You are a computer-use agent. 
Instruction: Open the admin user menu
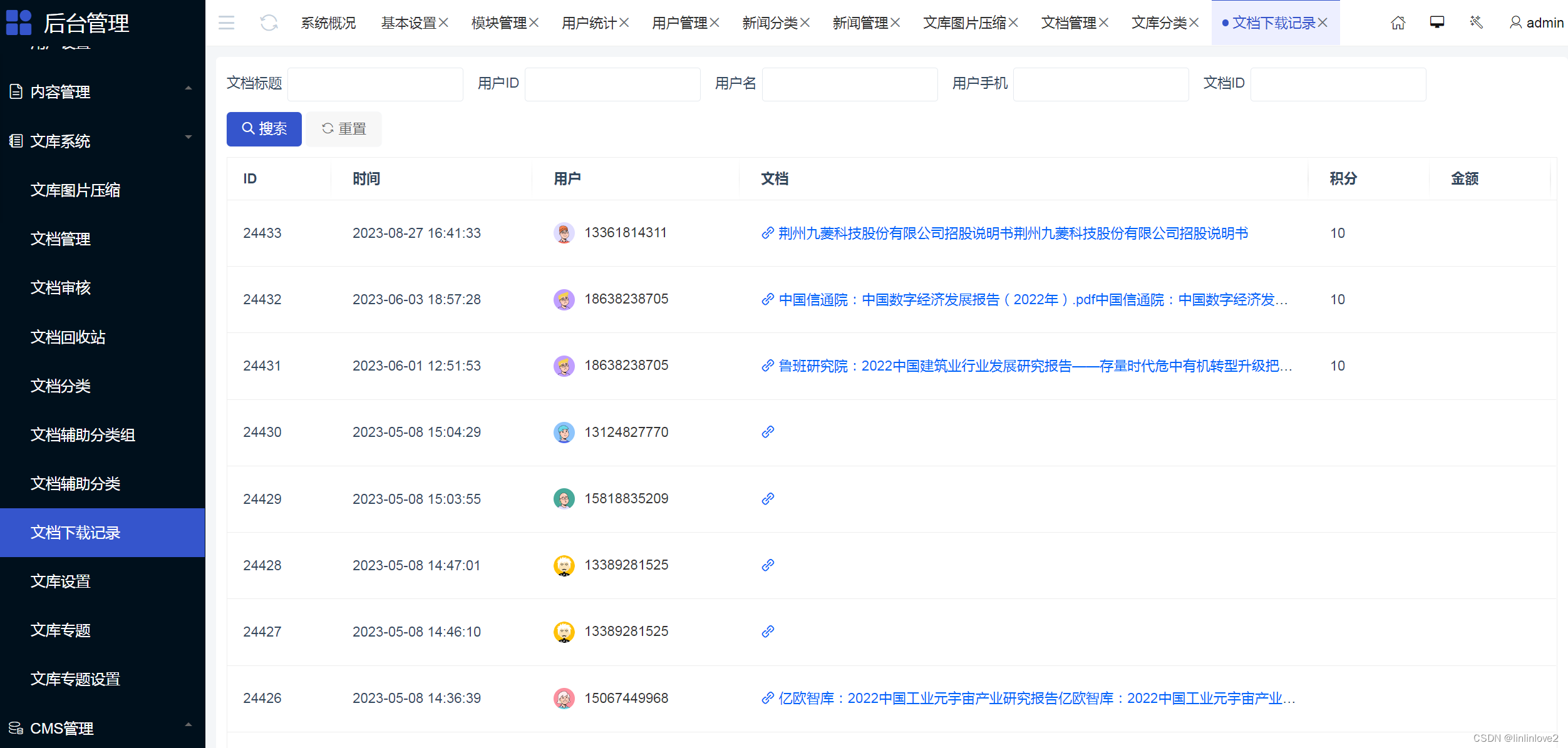[x=1536, y=23]
